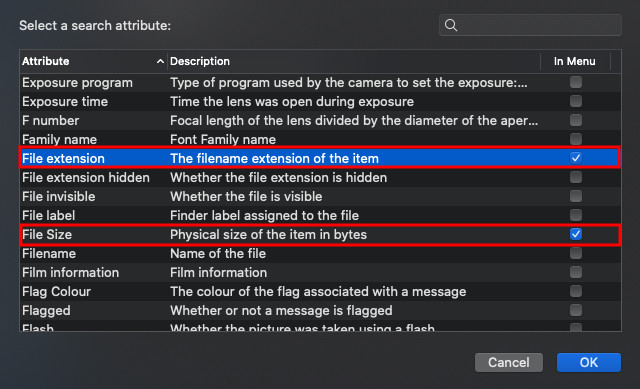Enable In Menu for File invisible
Viewport: 640px width, 389px height.
576,196
